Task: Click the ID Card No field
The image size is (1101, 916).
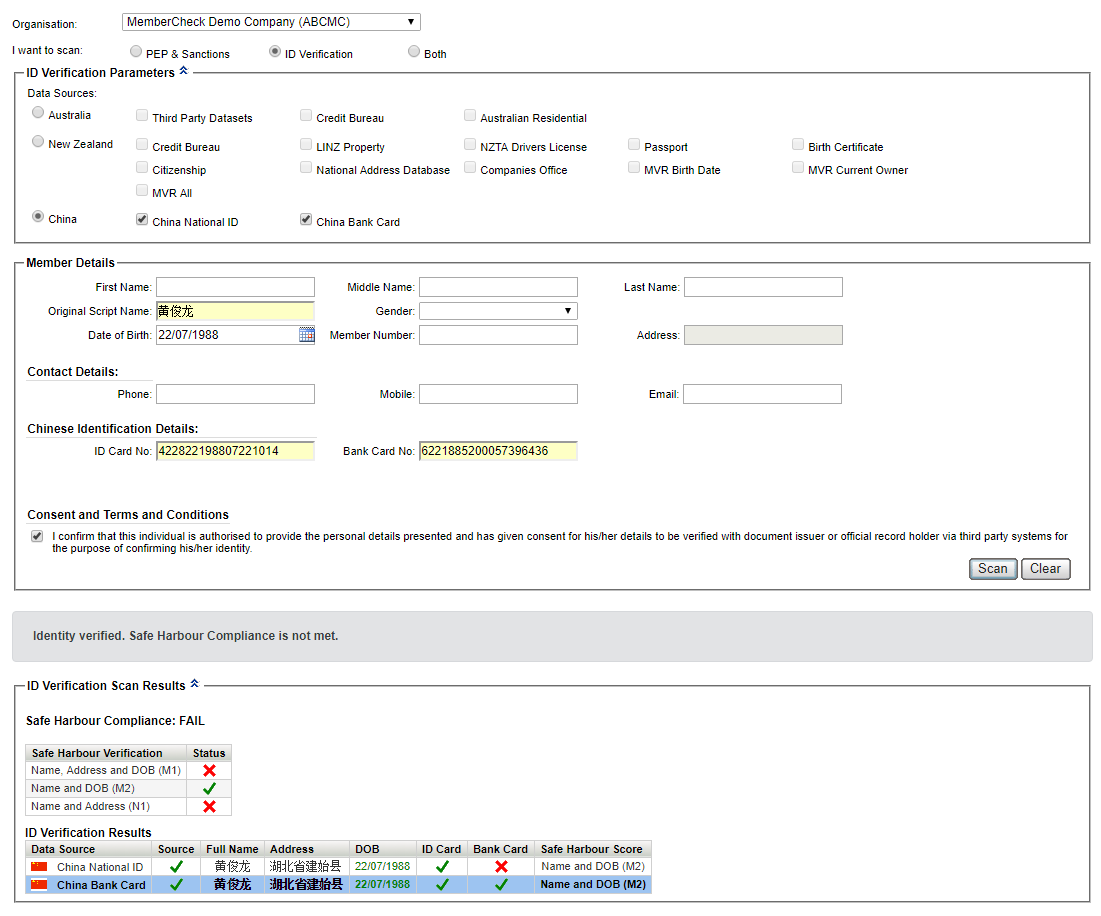Action: (x=235, y=451)
